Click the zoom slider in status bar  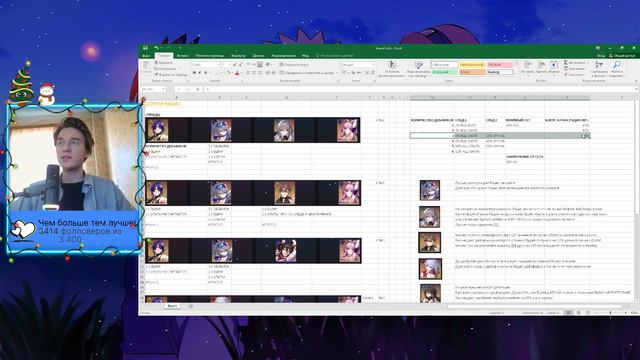click(611, 313)
